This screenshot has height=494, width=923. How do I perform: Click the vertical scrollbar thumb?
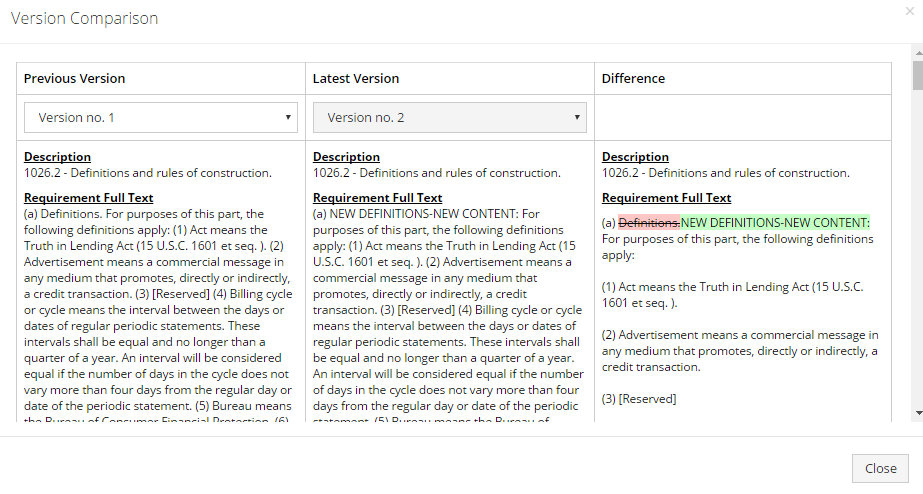pos(918,75)
